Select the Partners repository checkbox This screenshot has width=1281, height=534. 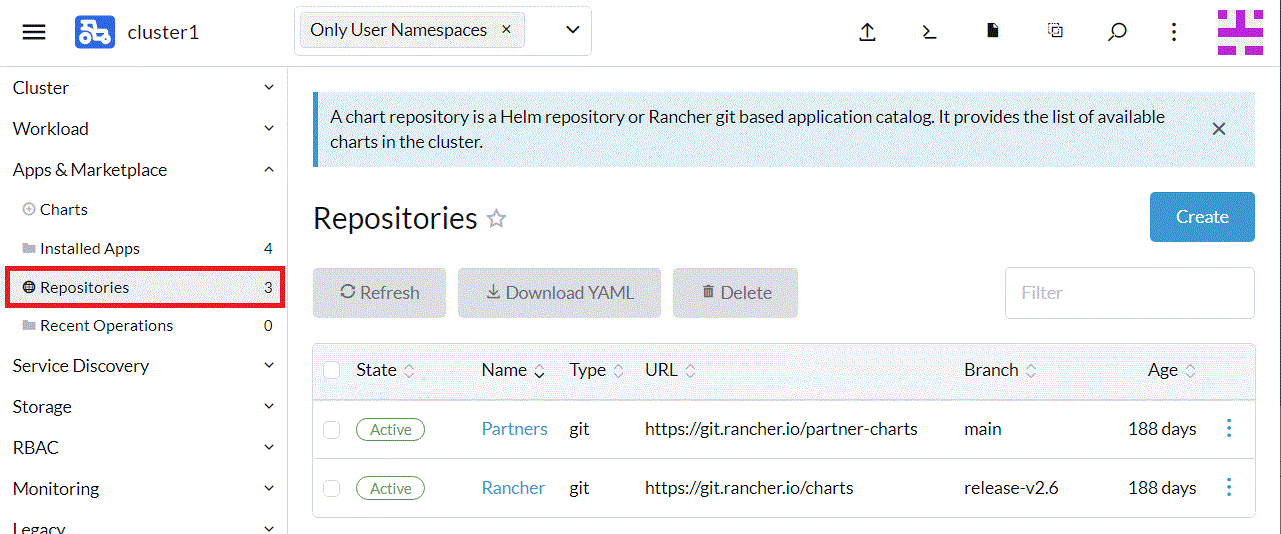(x=332, y=430)
